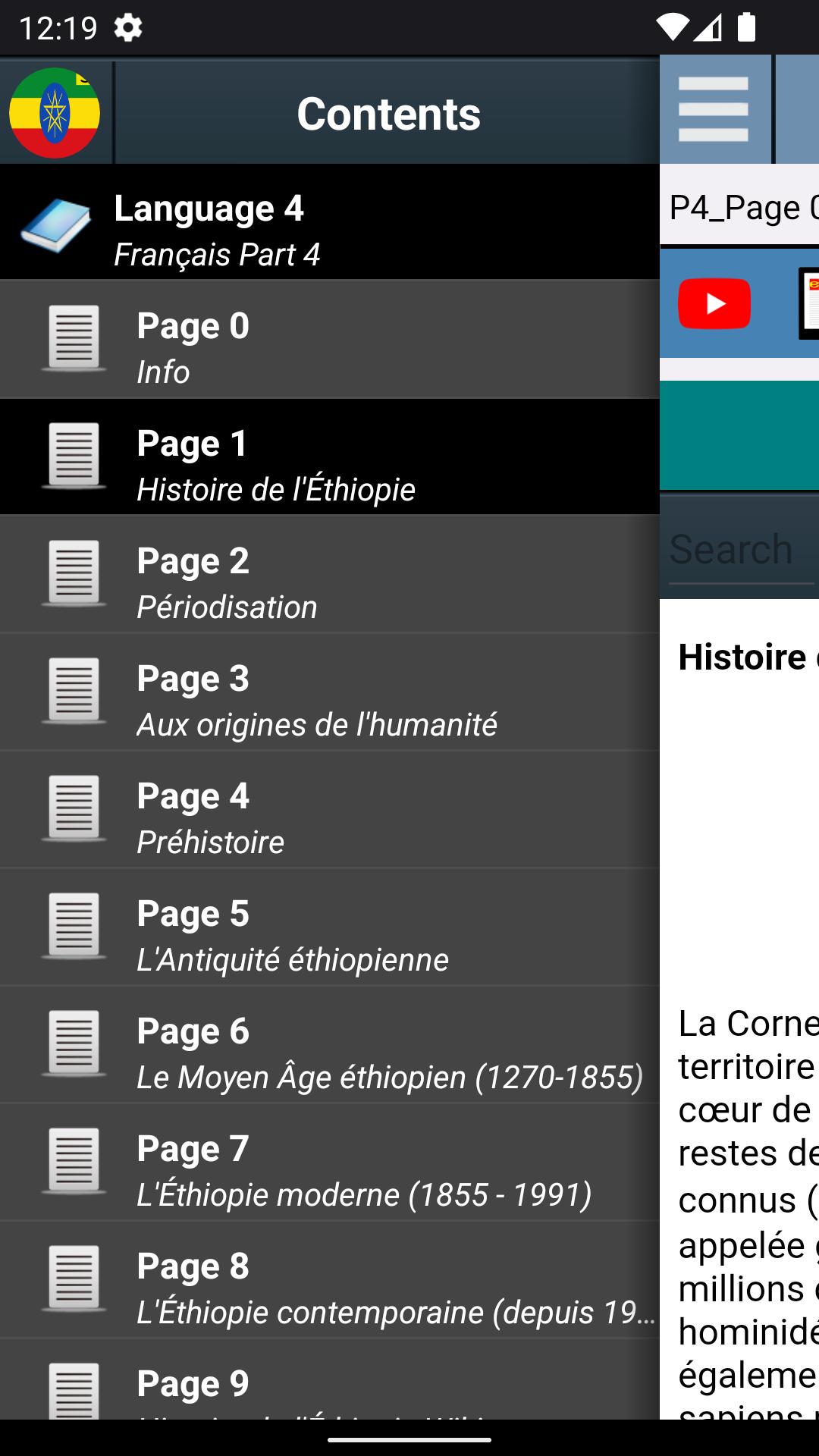The width and height of the screenshot is (819, 1456).
Task: Tap the document icon beside Page 5
Action: coord(74,926)
